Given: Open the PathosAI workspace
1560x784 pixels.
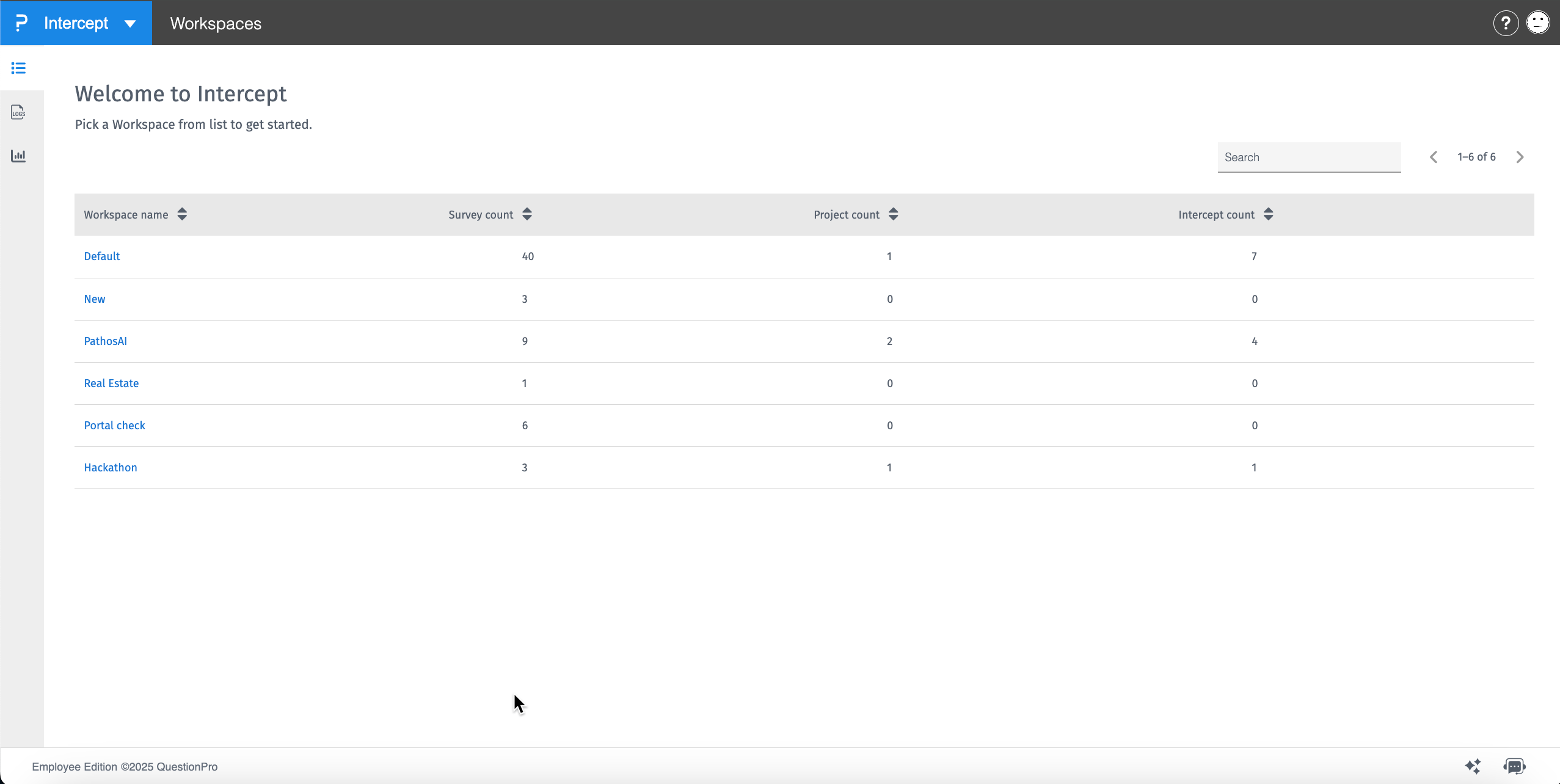Looking at the screenshot, I should coord(105,341).
